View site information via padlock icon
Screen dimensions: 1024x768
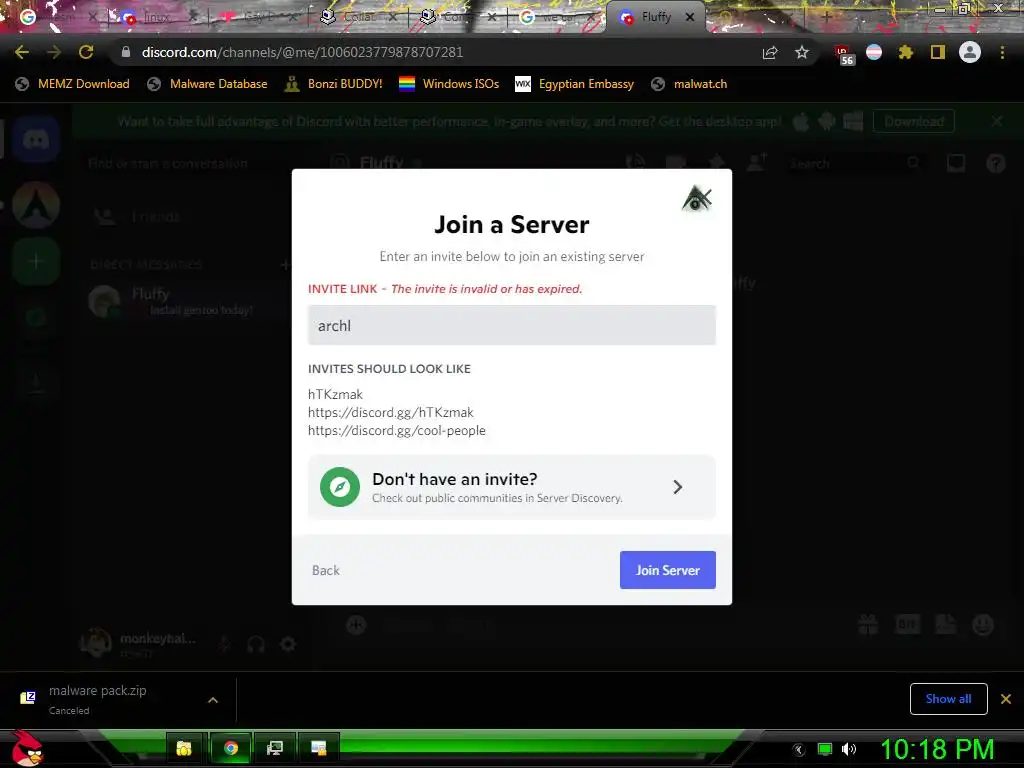click(126, 52)
